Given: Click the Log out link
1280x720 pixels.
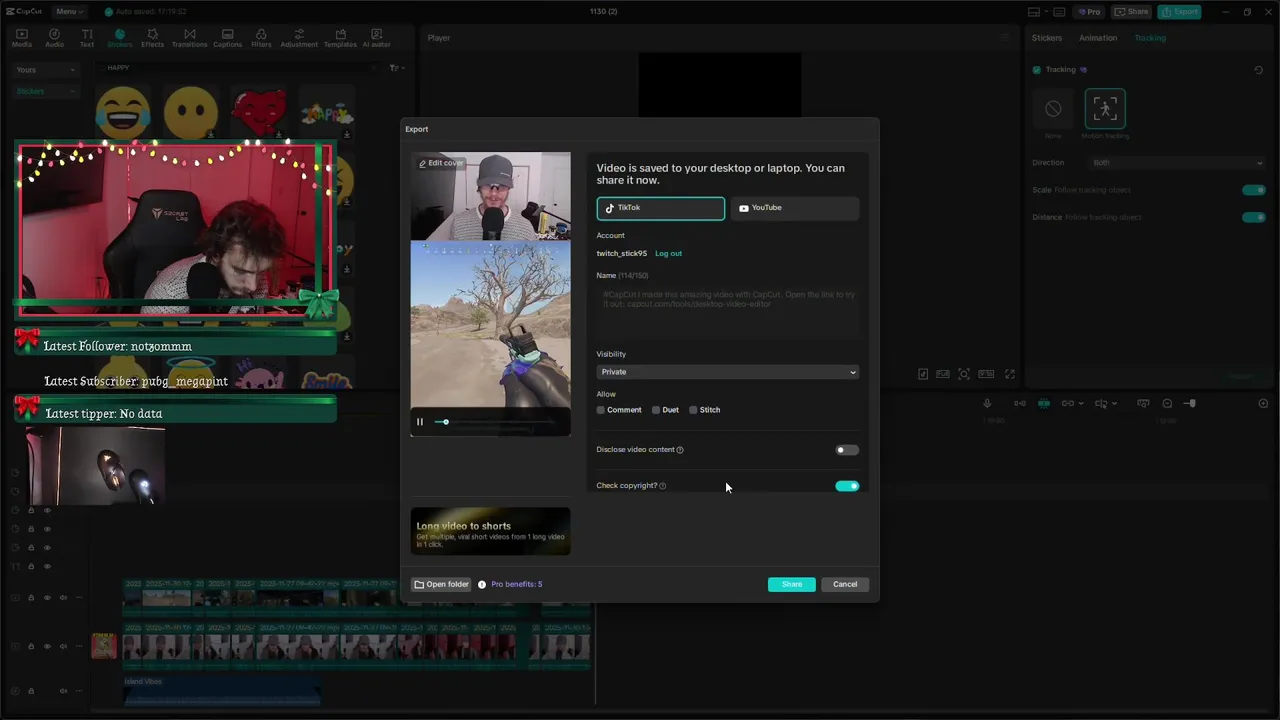Looking at the screenshot, I should (668, 254).
